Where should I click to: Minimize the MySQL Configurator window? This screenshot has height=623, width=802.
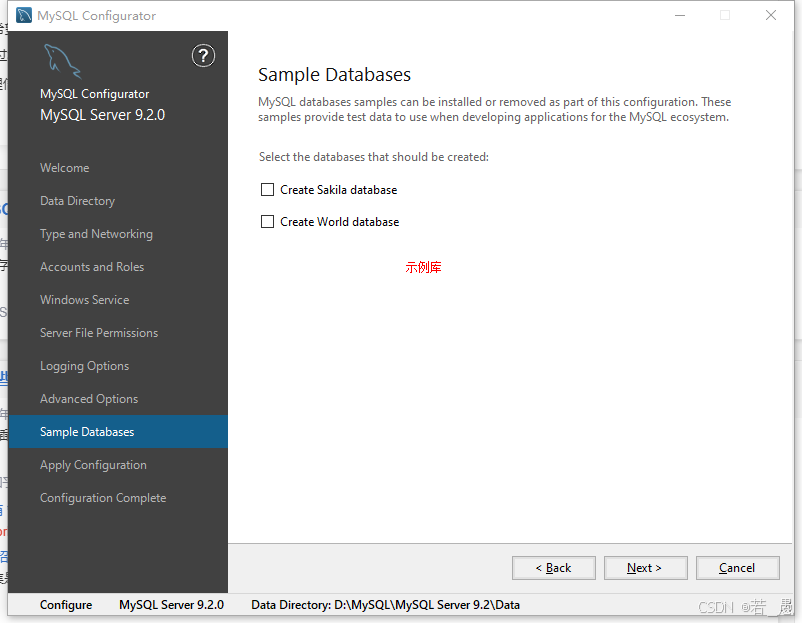[x=680, y=15]
